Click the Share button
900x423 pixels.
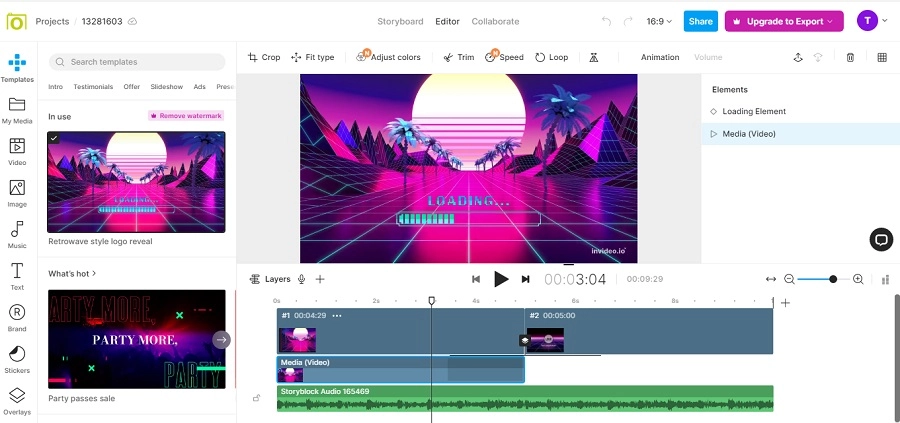[x=700, y=21]
